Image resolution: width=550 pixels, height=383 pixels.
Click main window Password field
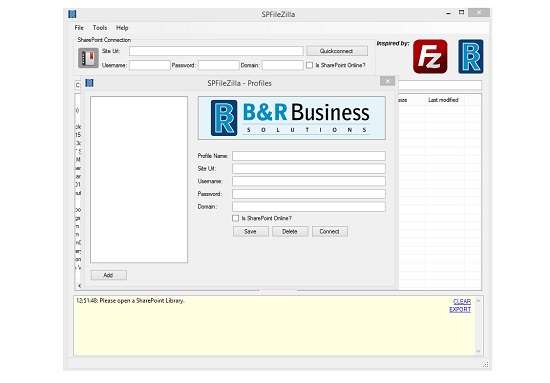point(219,65)
